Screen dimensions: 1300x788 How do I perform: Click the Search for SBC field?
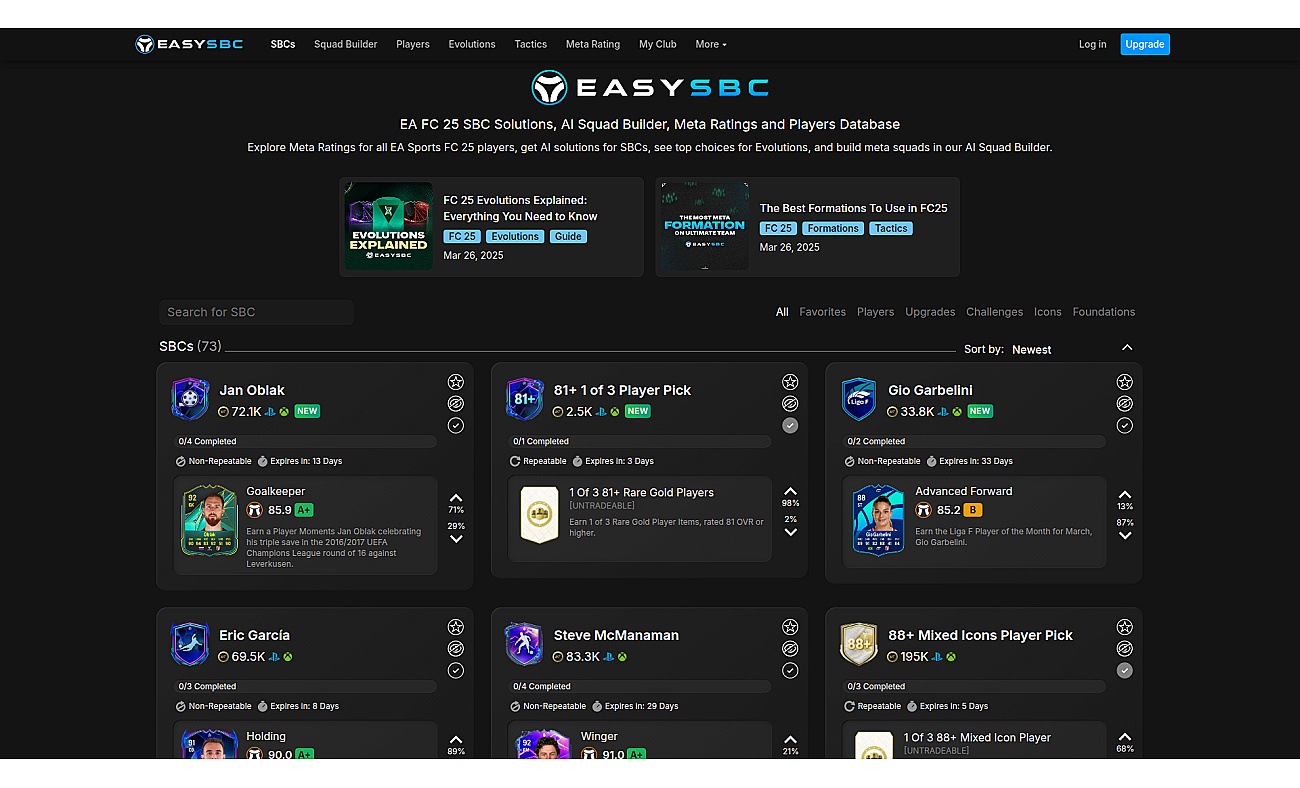point(256,312)
